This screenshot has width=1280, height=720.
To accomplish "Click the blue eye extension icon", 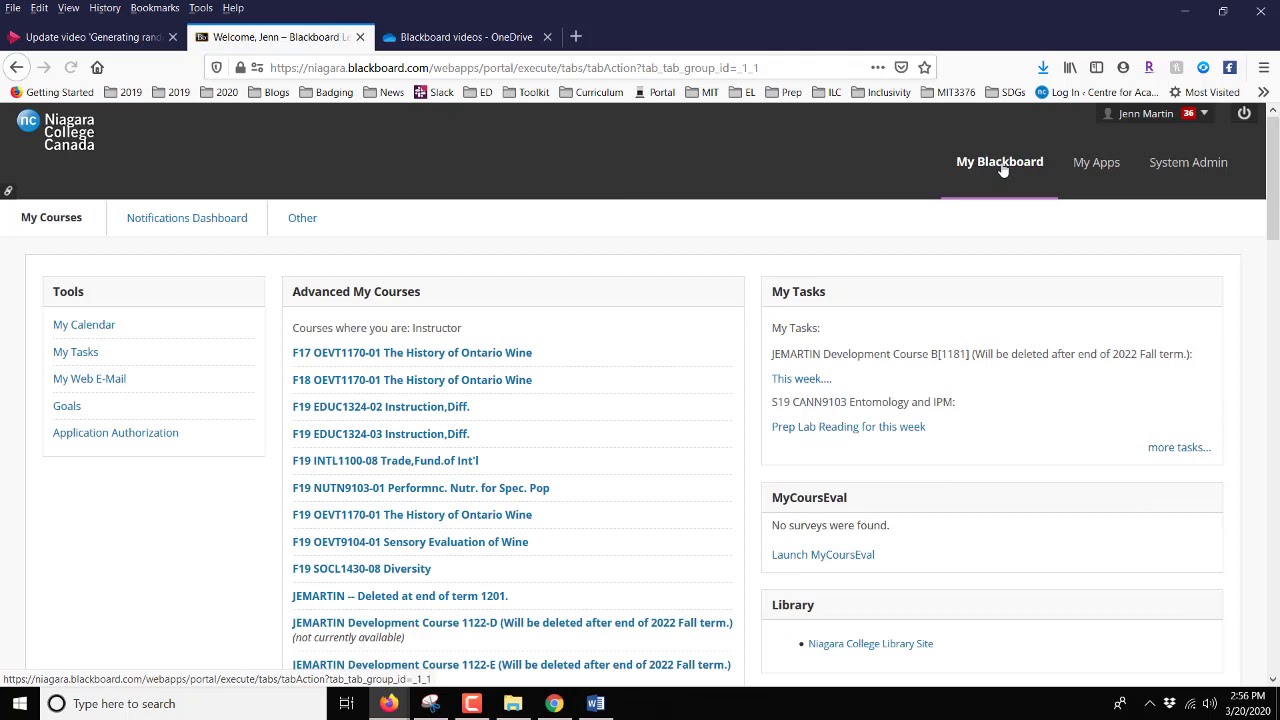I will [x=1203, y=67].
